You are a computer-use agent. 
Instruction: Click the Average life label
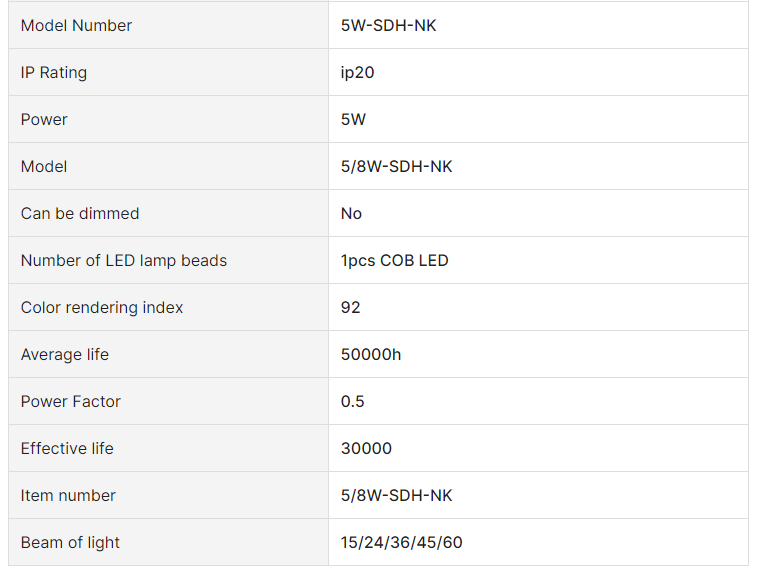click(65, 355)
